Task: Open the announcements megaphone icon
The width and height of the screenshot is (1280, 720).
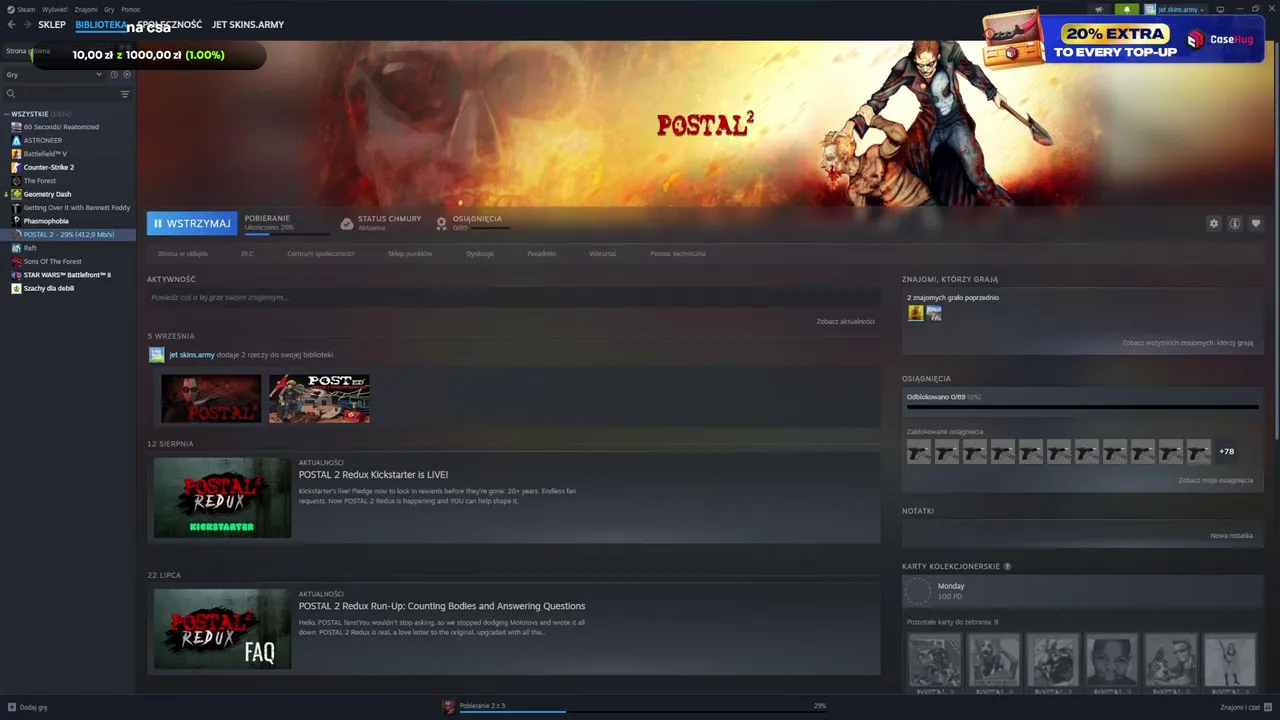Action: tap(1099, 9)
